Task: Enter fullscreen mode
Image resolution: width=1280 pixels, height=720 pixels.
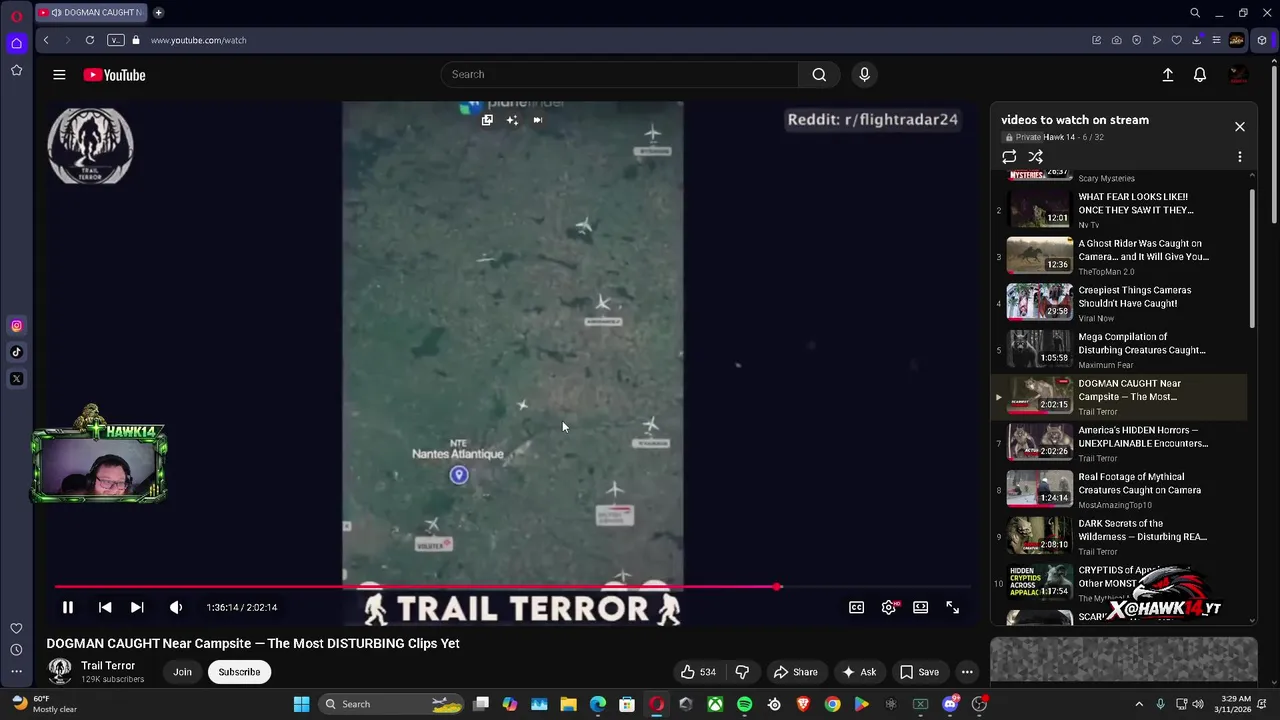Action: click(953, 607)
